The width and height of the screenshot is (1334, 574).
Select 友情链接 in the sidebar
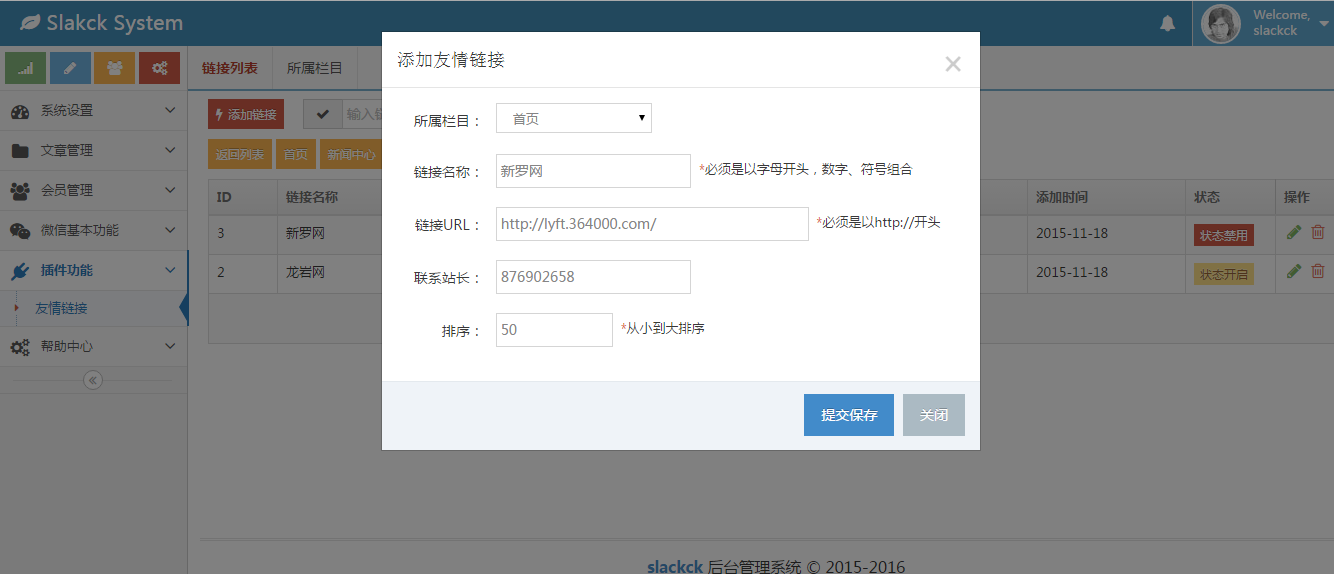pyautogui.click(x=62, y=308)
